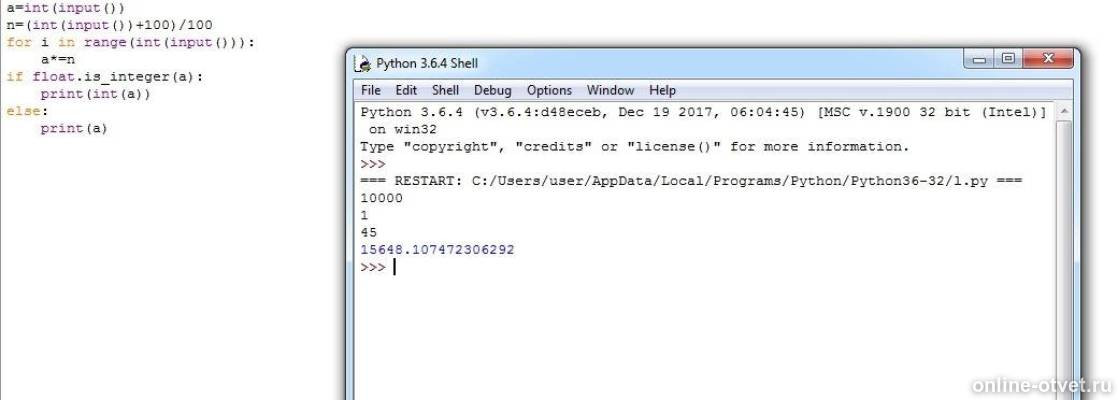Image resolution: width=1118 pixels, height=400 pixels.
Task: Click the RESTART path line in shell
Action: tap(691, 181)
